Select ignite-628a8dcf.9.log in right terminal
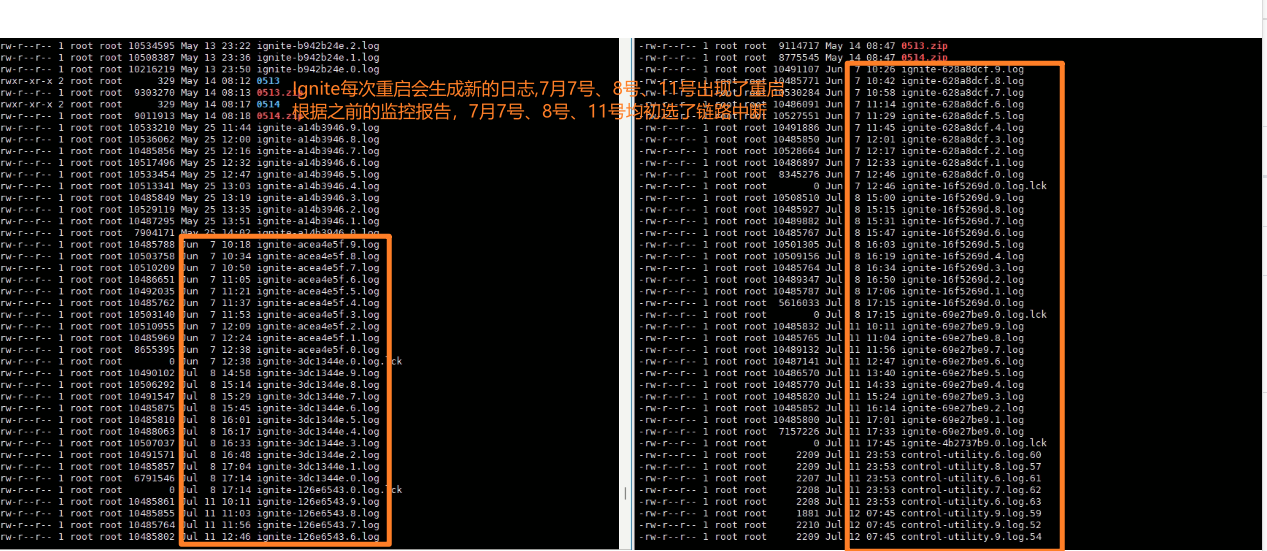Image resolution: width=1267 pixels, height=551 pixels. click(x=962, y=69)
